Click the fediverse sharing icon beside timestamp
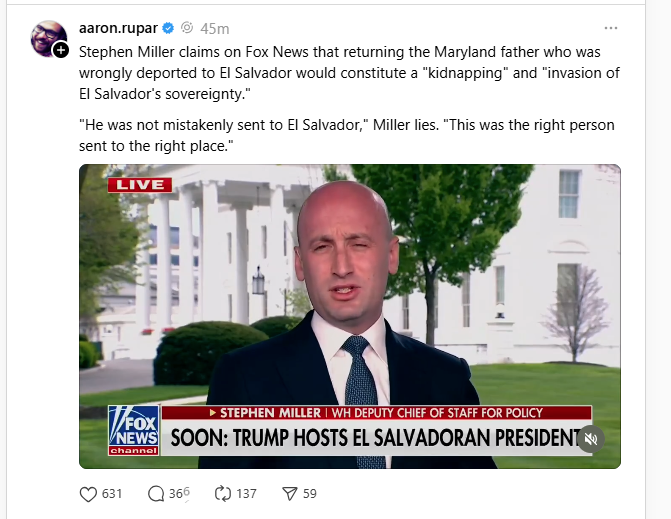 (x=187, y=28)
